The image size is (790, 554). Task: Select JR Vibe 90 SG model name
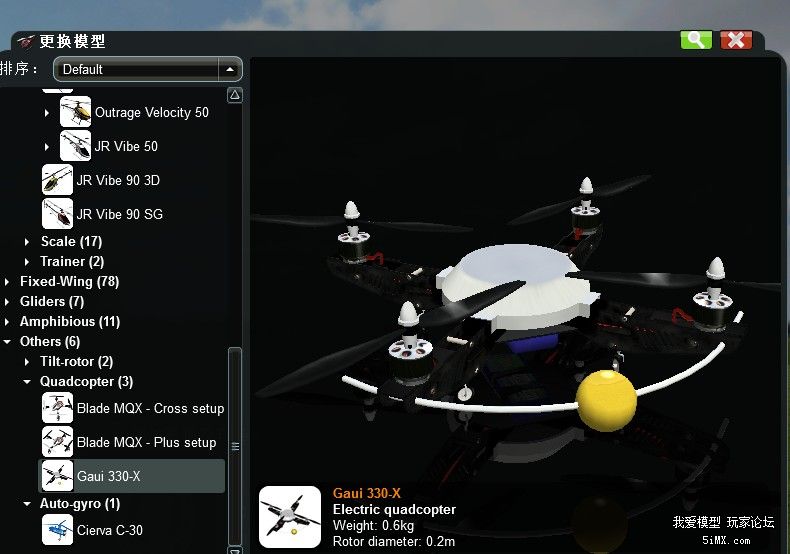tap(120, 214)
